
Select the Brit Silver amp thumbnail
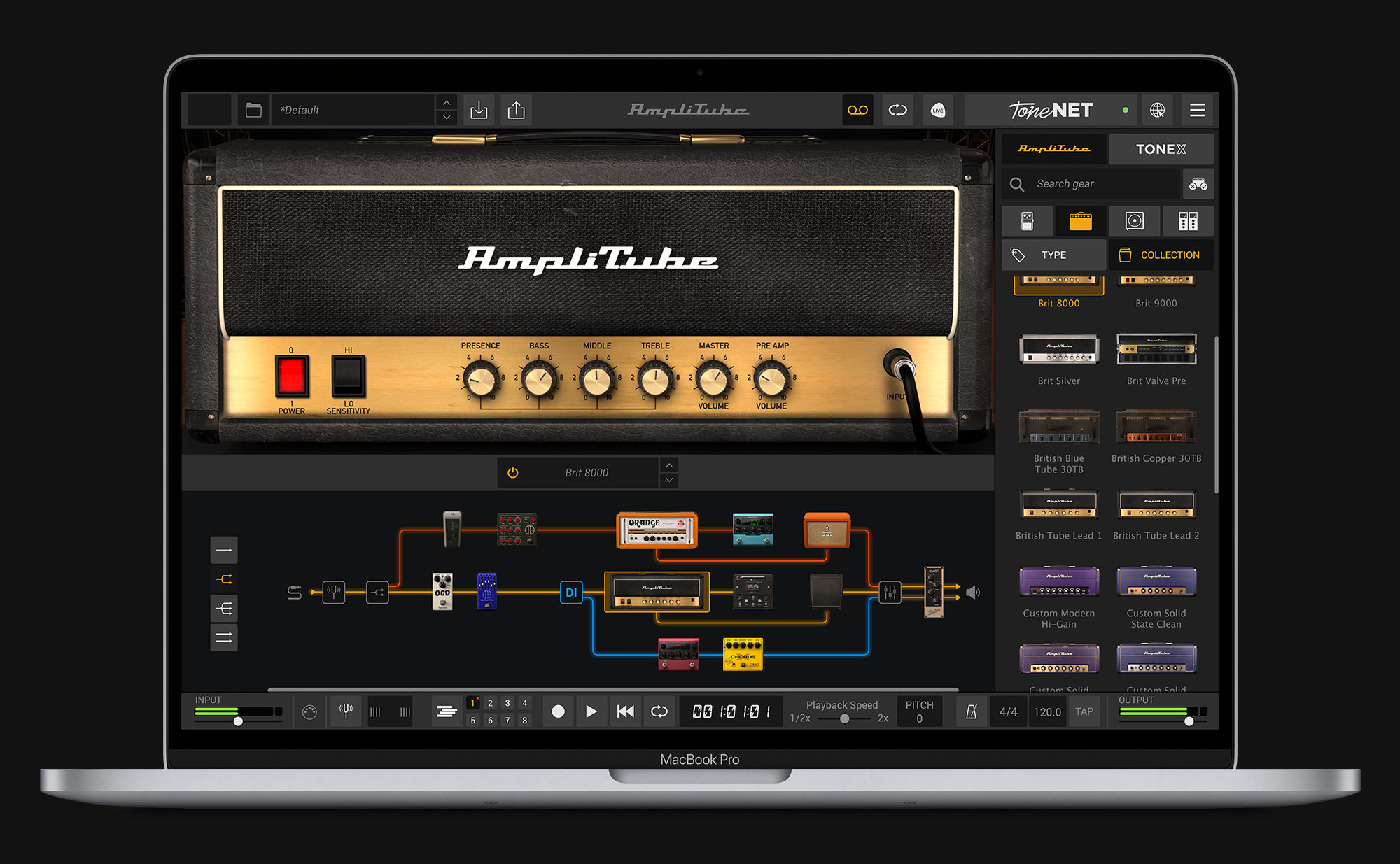(x=1058, y=350)
